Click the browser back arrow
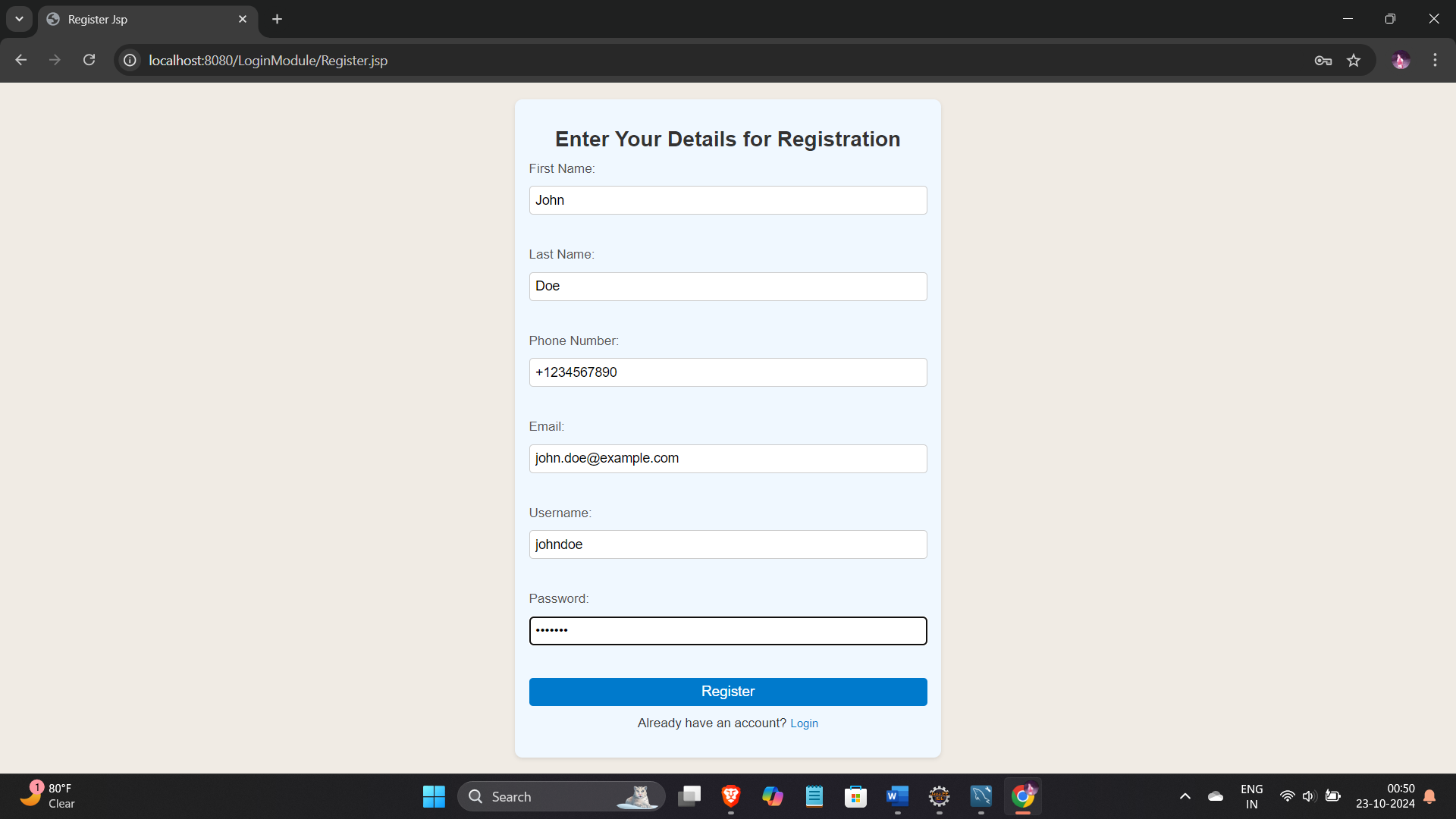 [20, 60]
